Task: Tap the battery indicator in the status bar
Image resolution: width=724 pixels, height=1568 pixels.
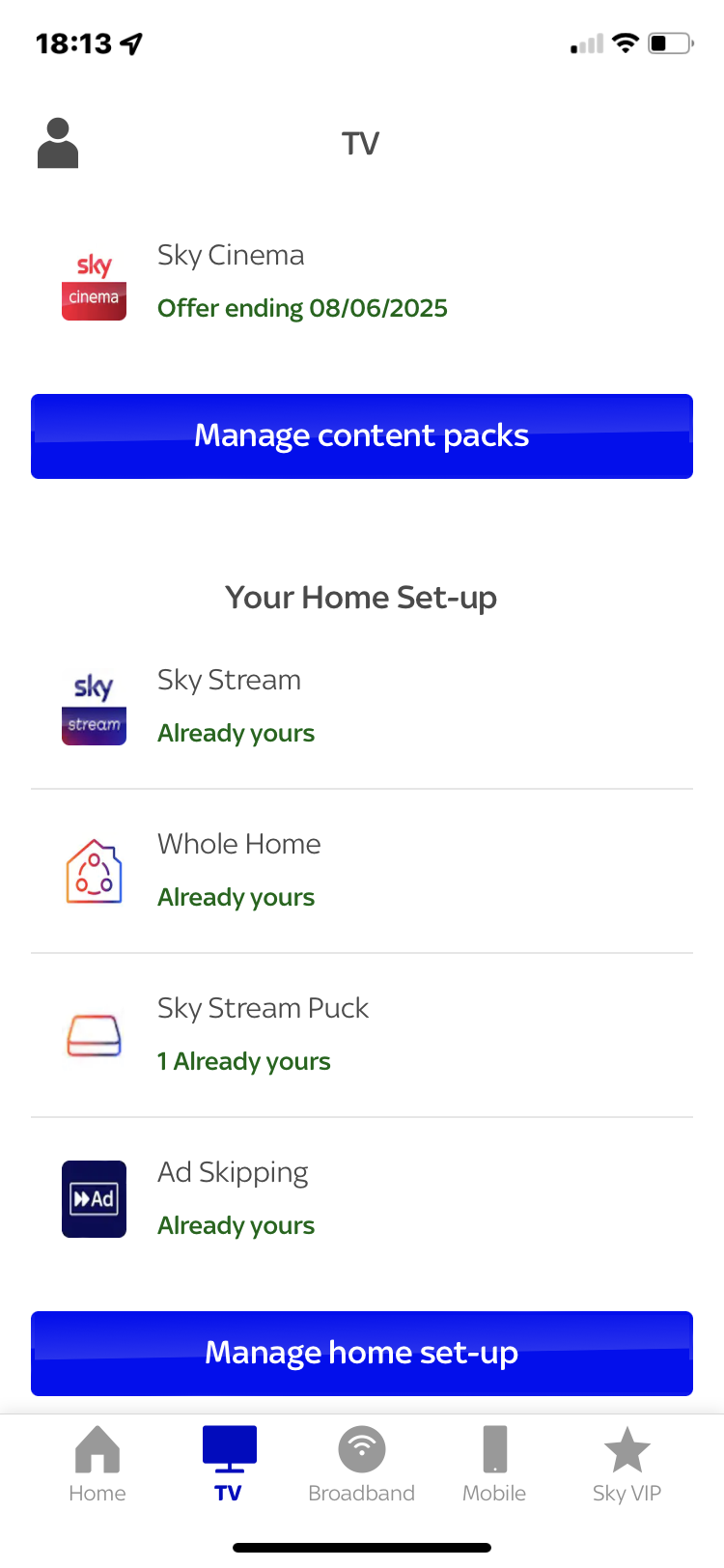Action: 670,43
